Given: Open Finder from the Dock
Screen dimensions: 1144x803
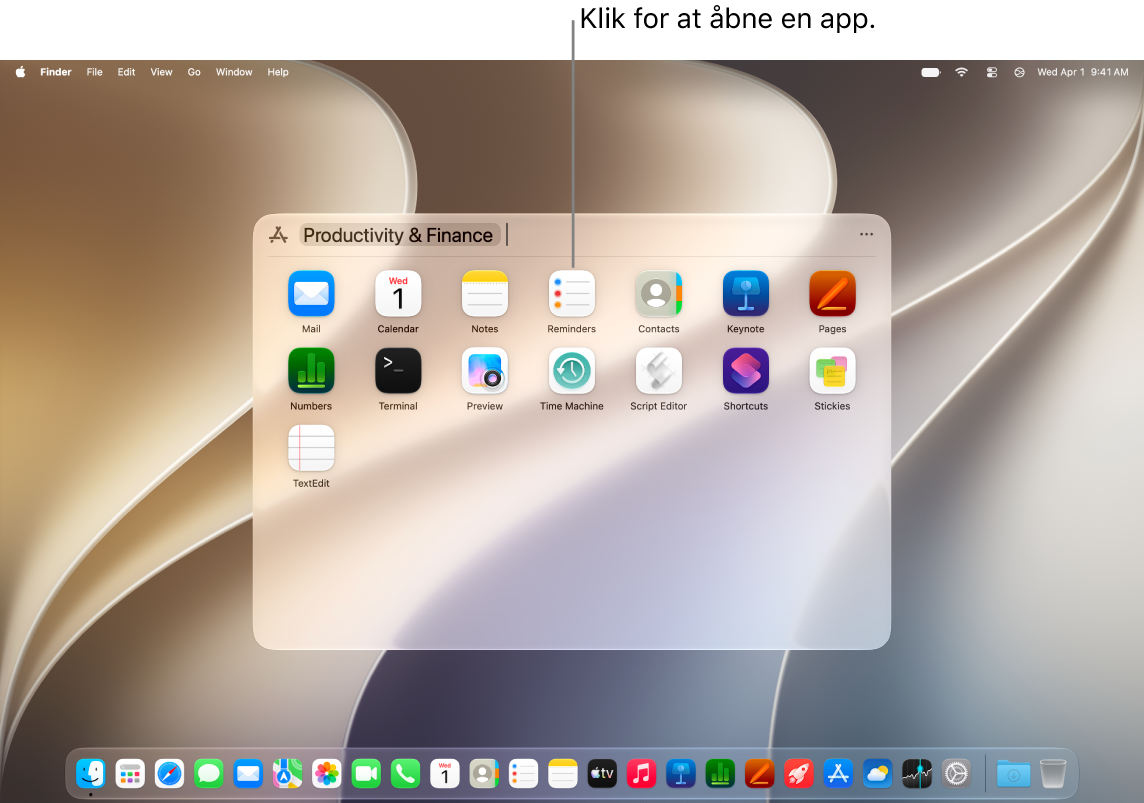Looking at the screenshot, I should pyautogui.click(x=90, y=773).
